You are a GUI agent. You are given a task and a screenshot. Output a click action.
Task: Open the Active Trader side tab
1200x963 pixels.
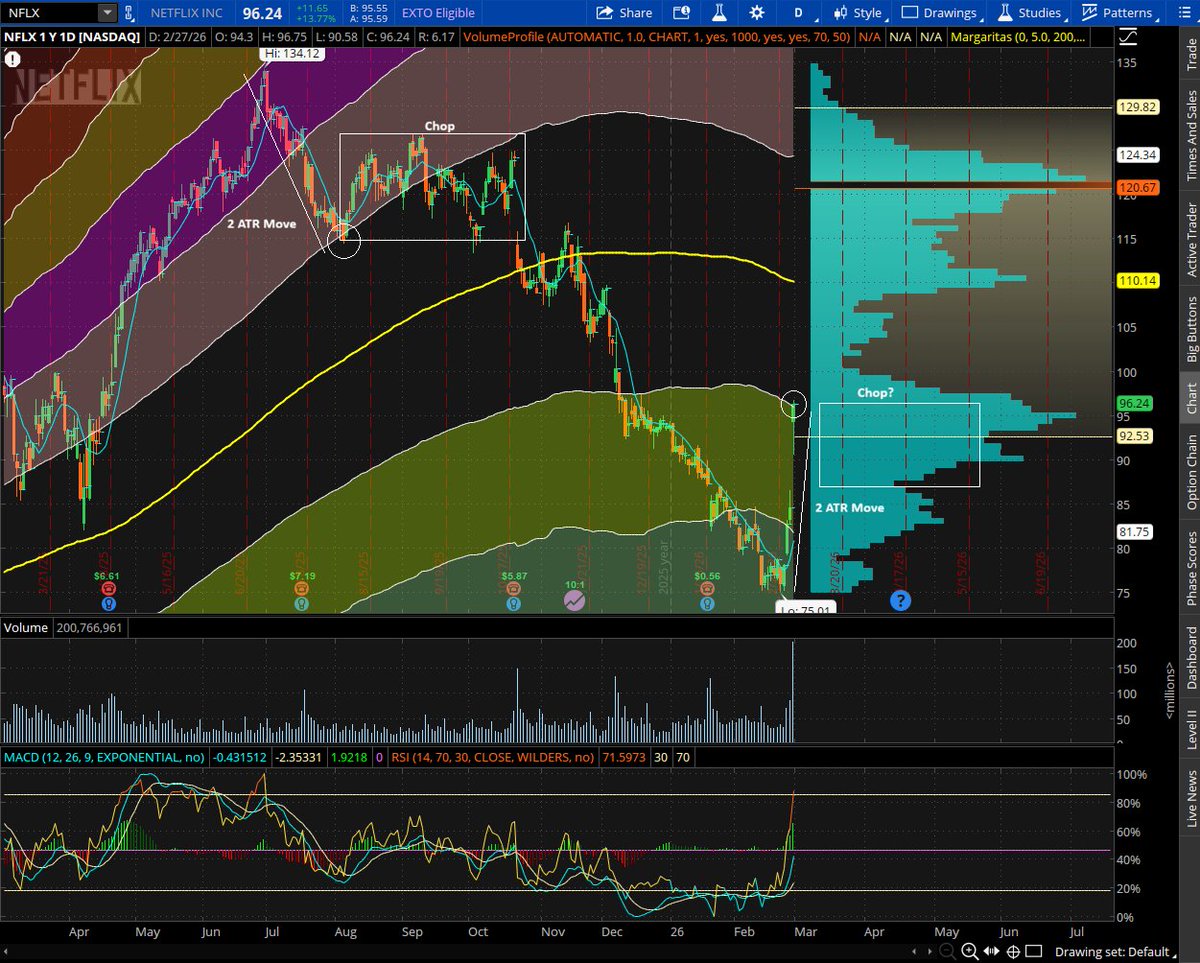coord(1190,239)
